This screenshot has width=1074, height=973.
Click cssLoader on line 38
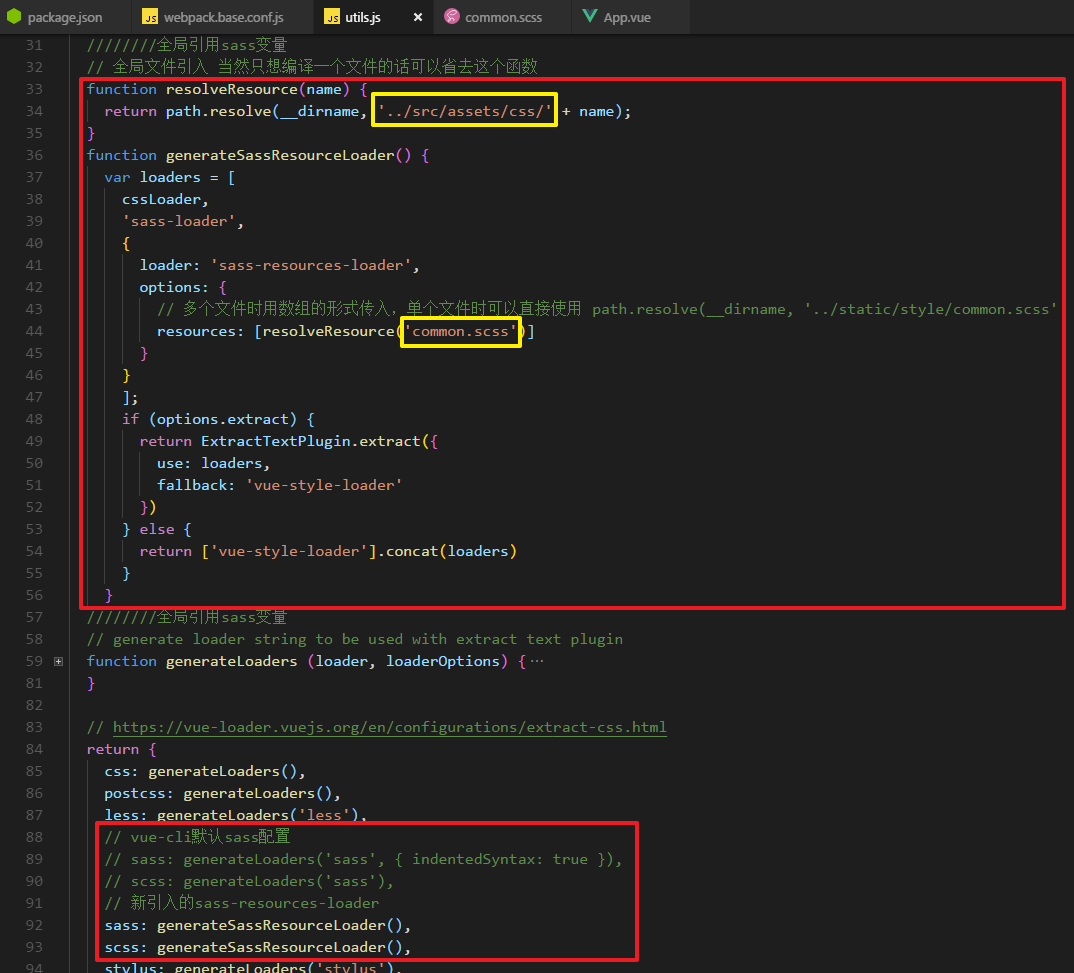pyautogui.click(x=162, y=199)
